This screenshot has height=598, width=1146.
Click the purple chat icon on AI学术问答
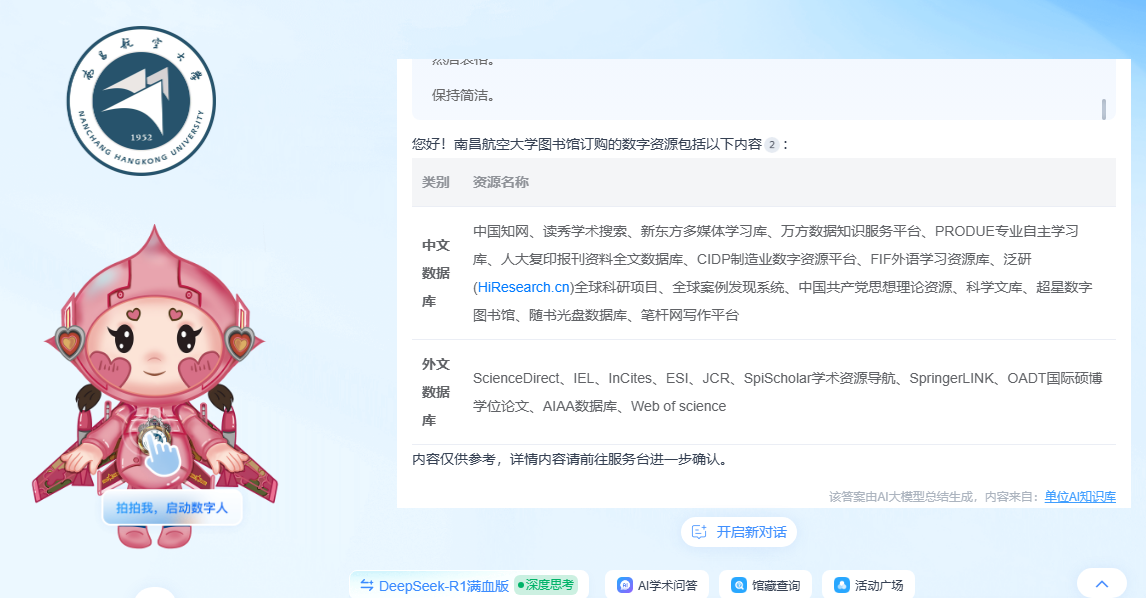pos(627,584)
